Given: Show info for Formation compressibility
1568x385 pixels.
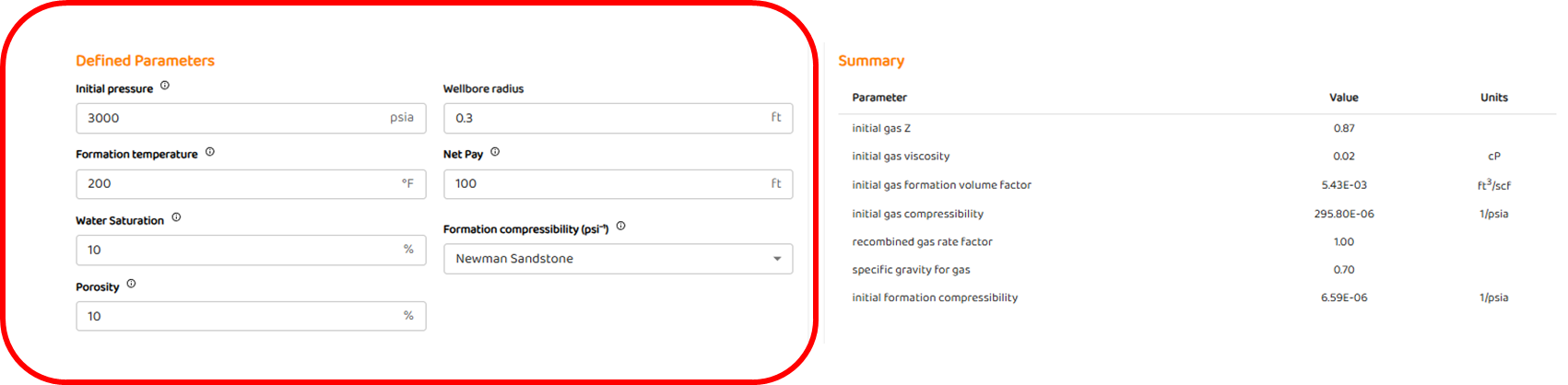Looking at the screenshot, I should click(x=620, y=227).
